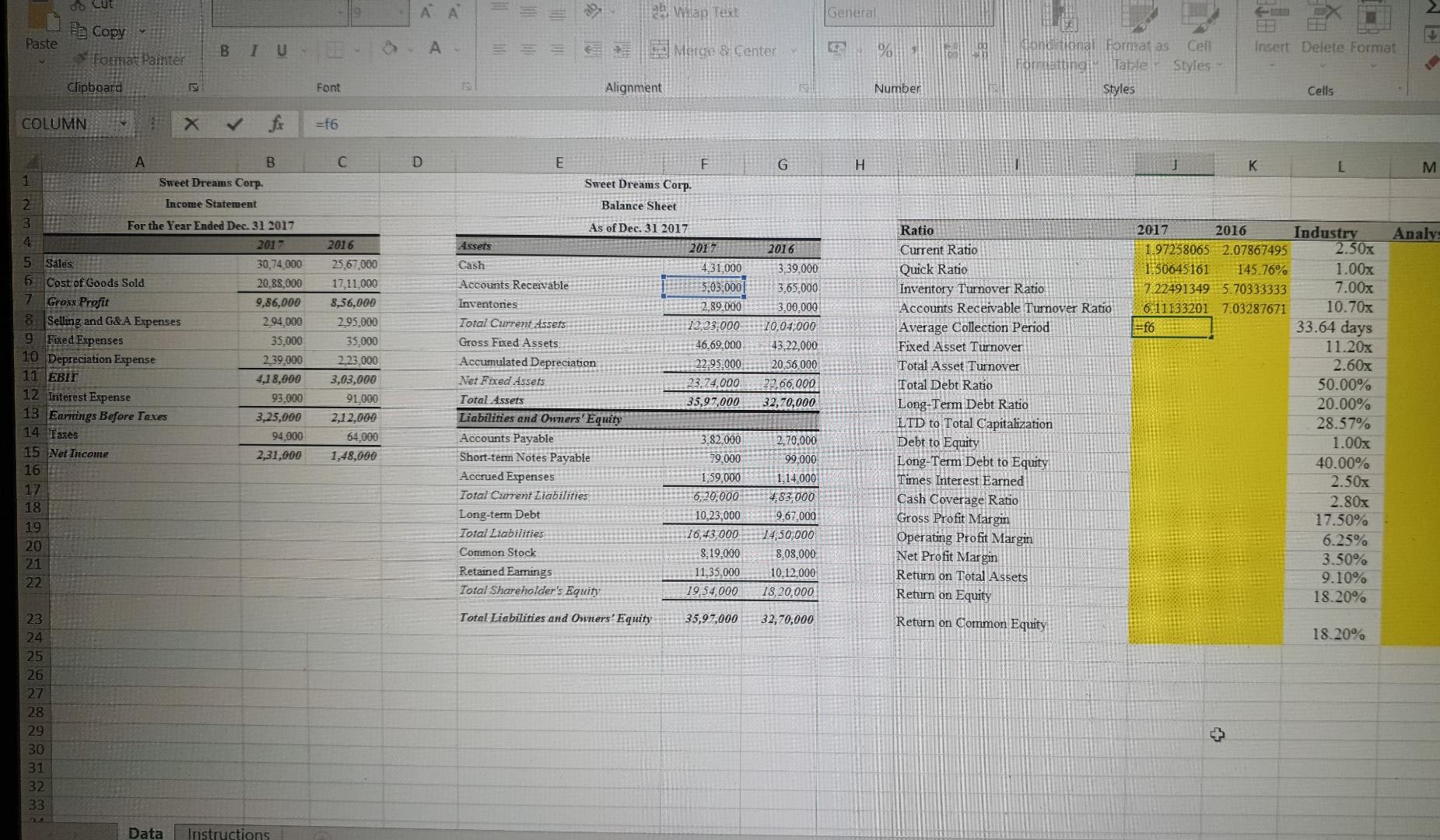This screenshot has width=1440, height=840.
Task: Open the font name dropdown
Action: tap(342, 13)
